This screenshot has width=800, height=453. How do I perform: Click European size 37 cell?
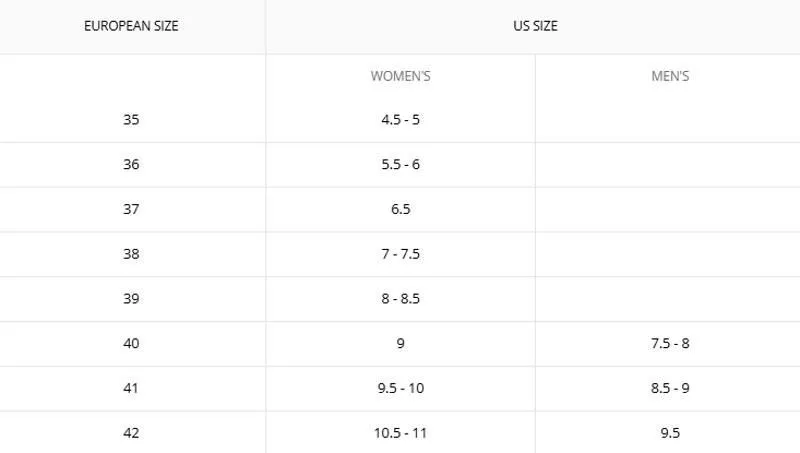click(131, 209)
